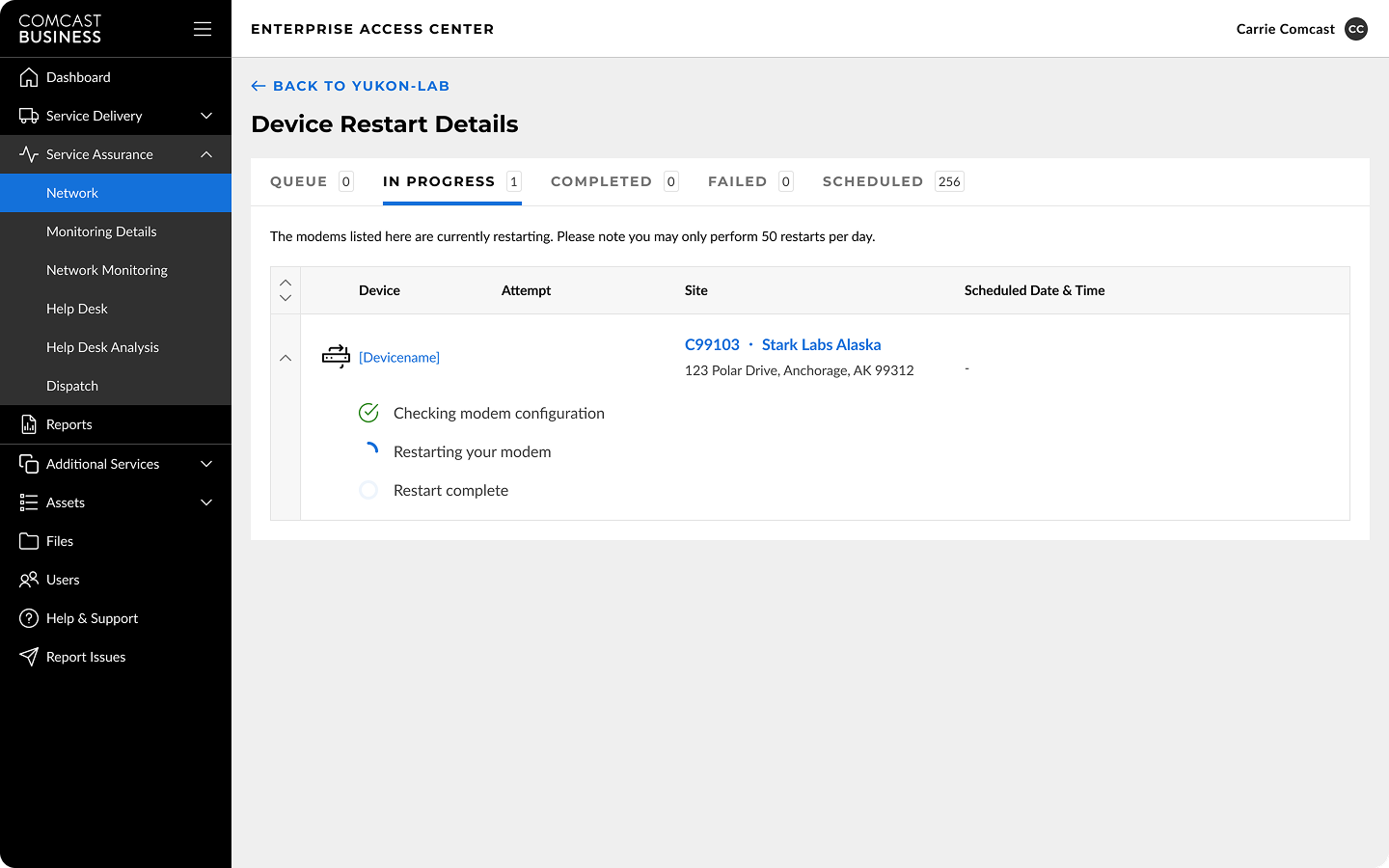
Task: Click the Assets list icon
Action: 29,502
